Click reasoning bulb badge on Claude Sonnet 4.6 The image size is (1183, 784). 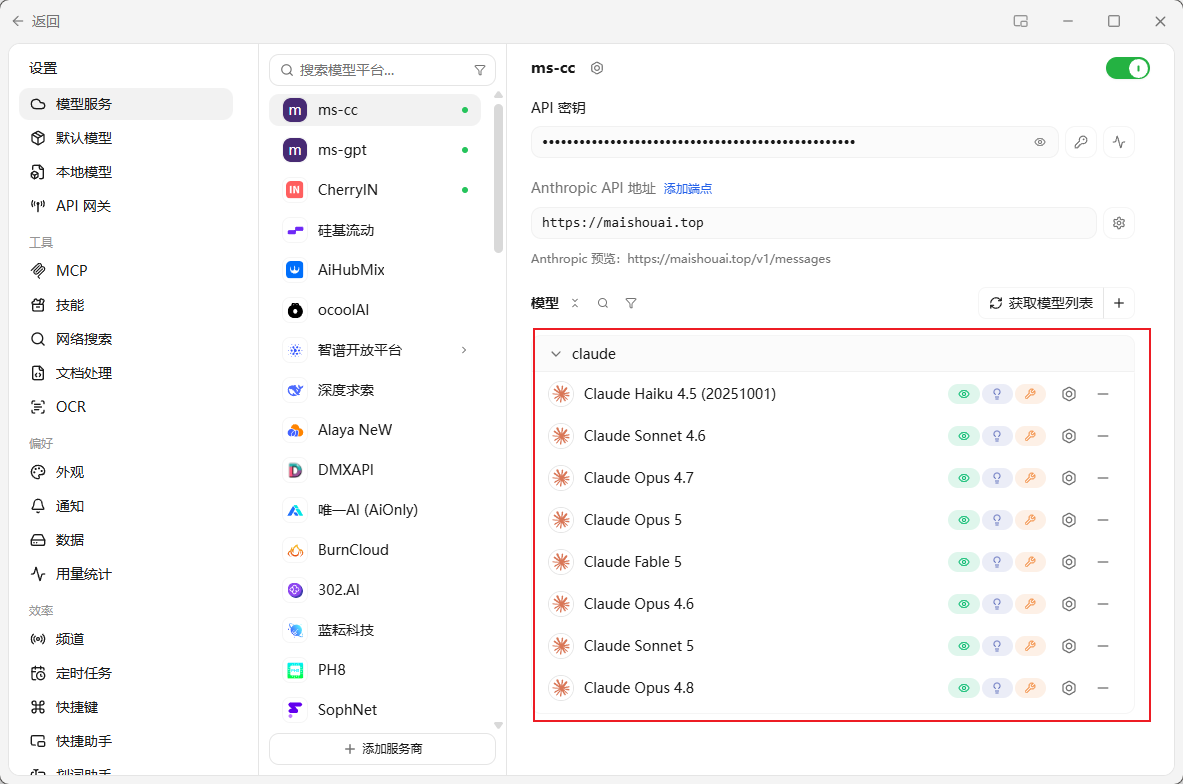[997, 436]
